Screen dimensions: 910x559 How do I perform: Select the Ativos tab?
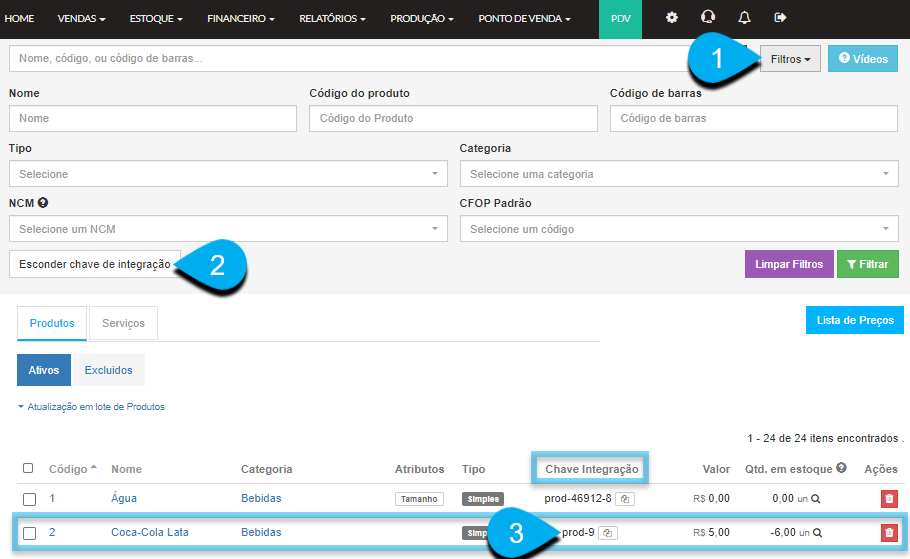44,370
